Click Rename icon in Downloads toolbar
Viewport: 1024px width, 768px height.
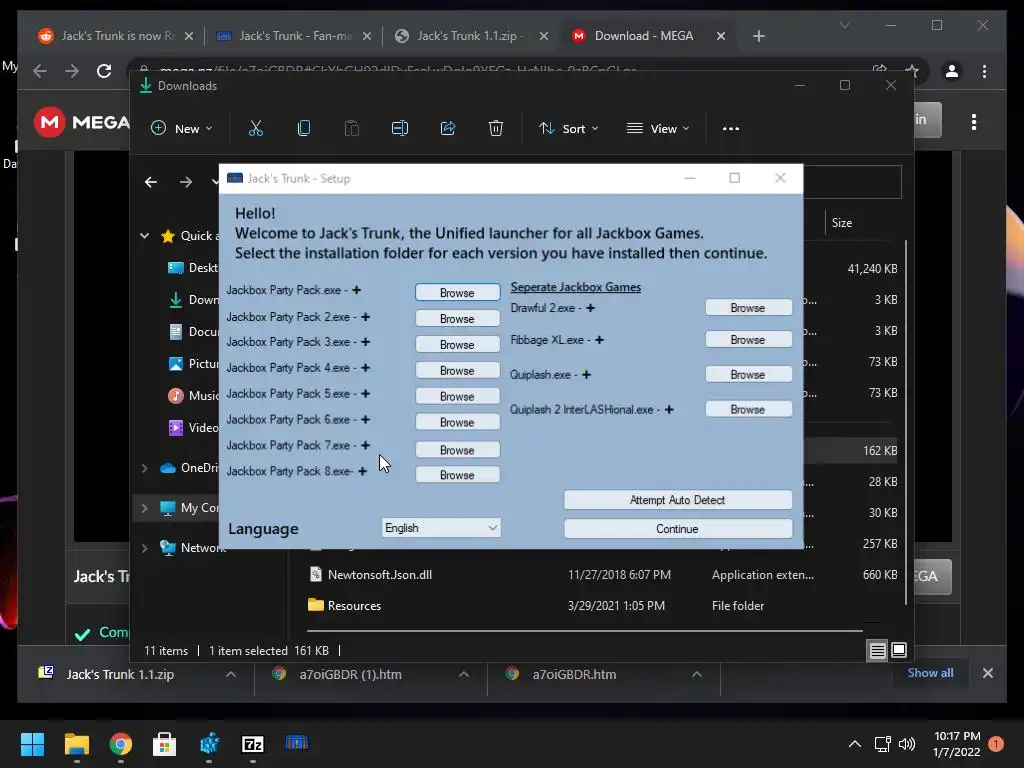(400, 128)
